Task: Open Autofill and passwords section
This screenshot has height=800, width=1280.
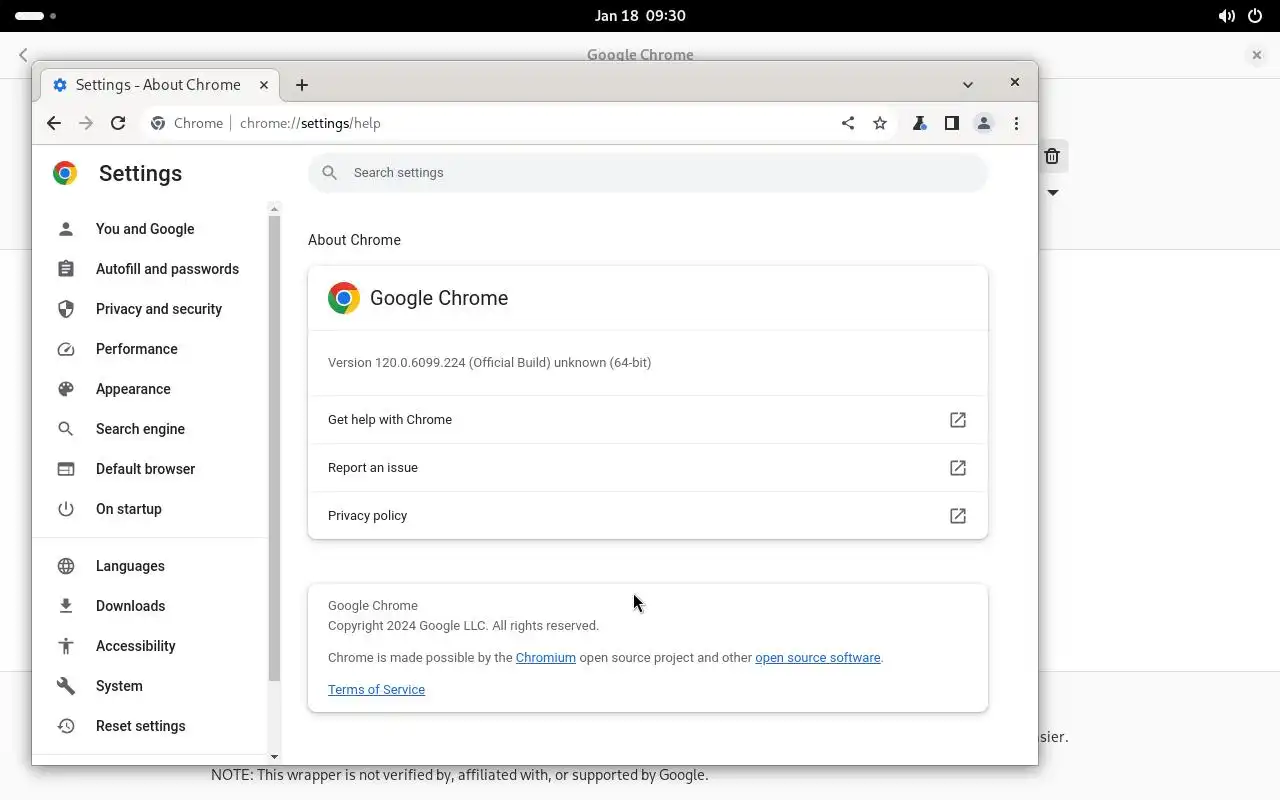Action: pyautogui.click(x=167, y=269)
